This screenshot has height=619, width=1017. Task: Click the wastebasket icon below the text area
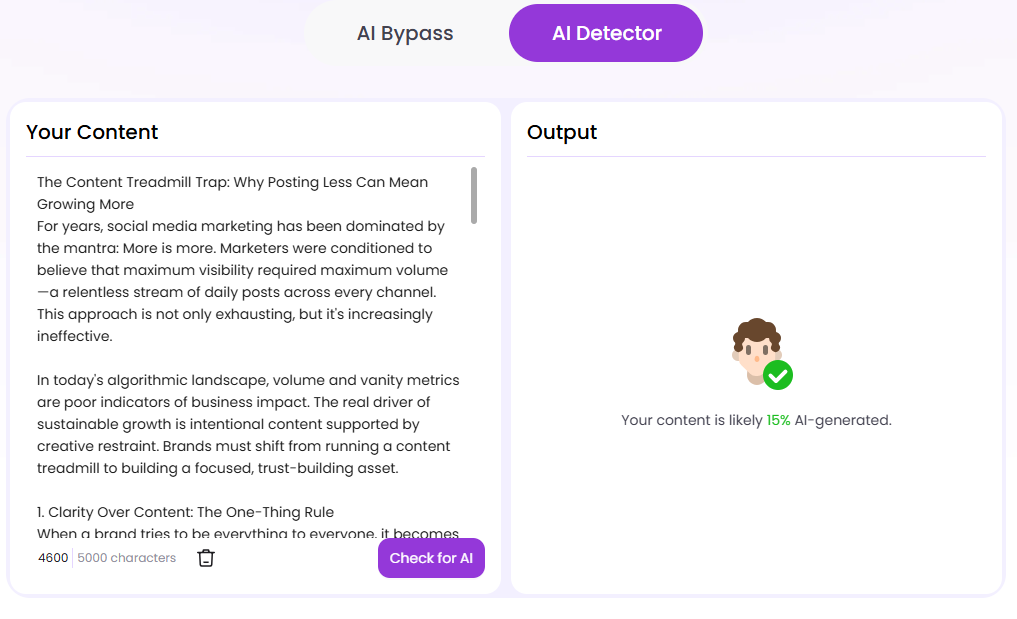coord(206,558)
